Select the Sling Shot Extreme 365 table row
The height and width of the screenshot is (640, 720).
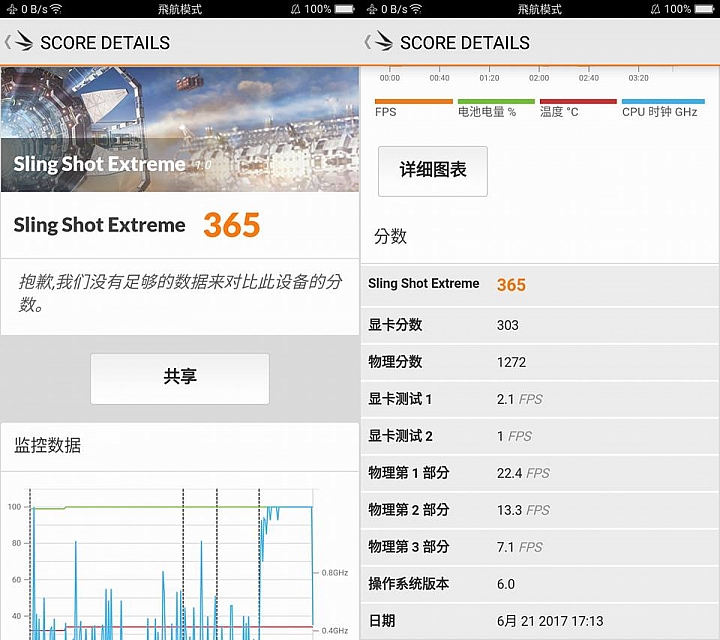[540, 285]
